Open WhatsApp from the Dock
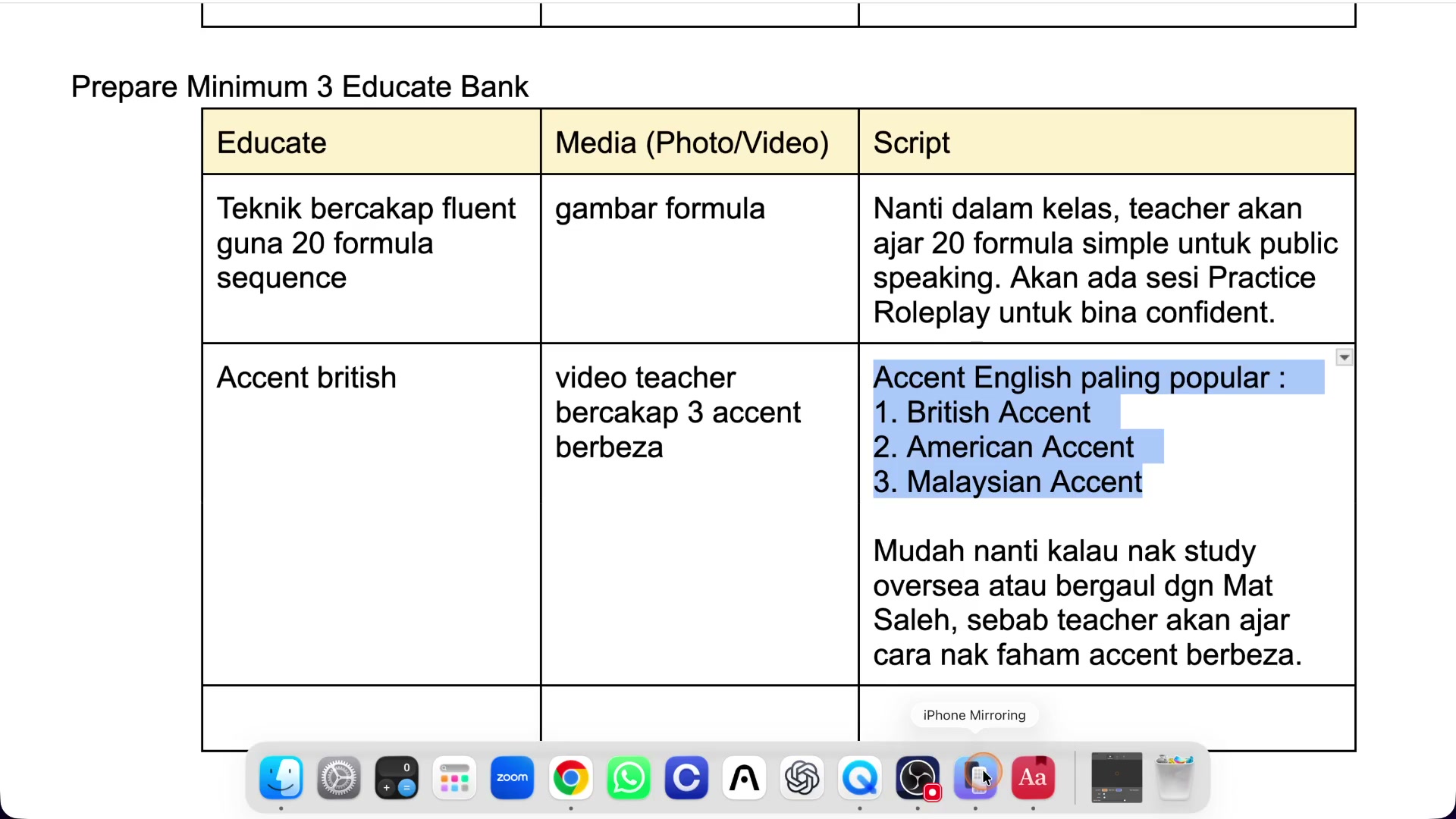The width and height of the screenshot is (1456, 819). click(629, 777)
